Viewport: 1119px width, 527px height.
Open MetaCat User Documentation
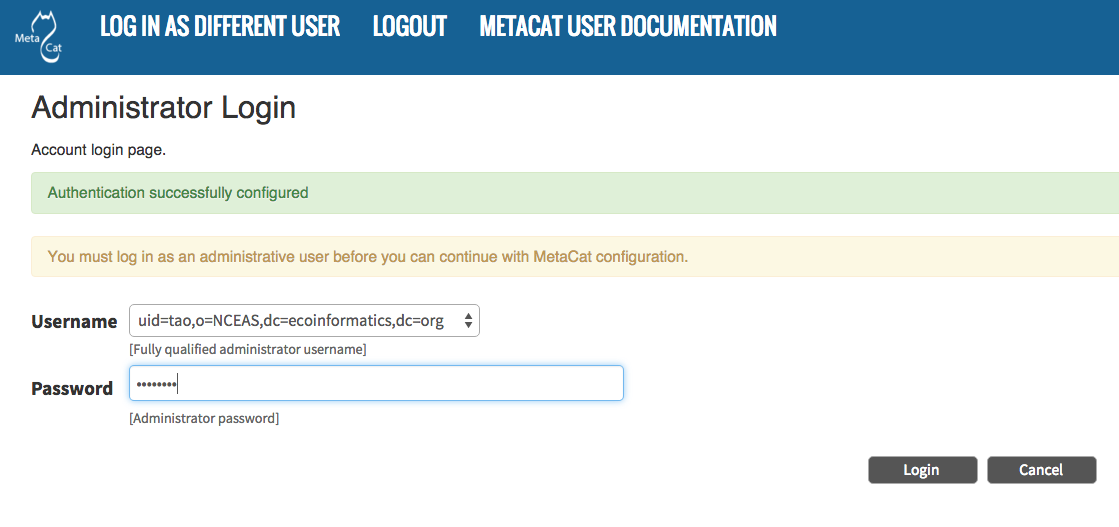628,26
